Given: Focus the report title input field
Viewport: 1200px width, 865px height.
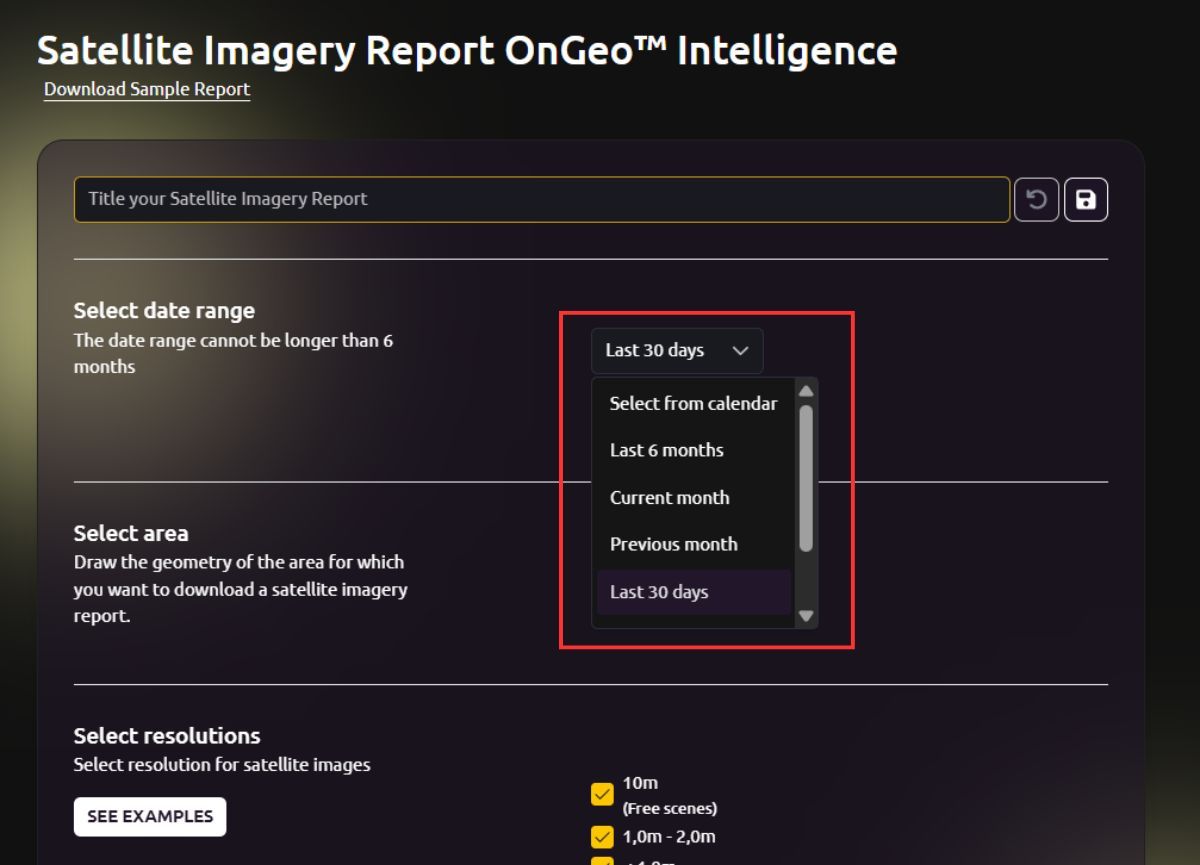Looking at the screenshot, I should point(541,199).
